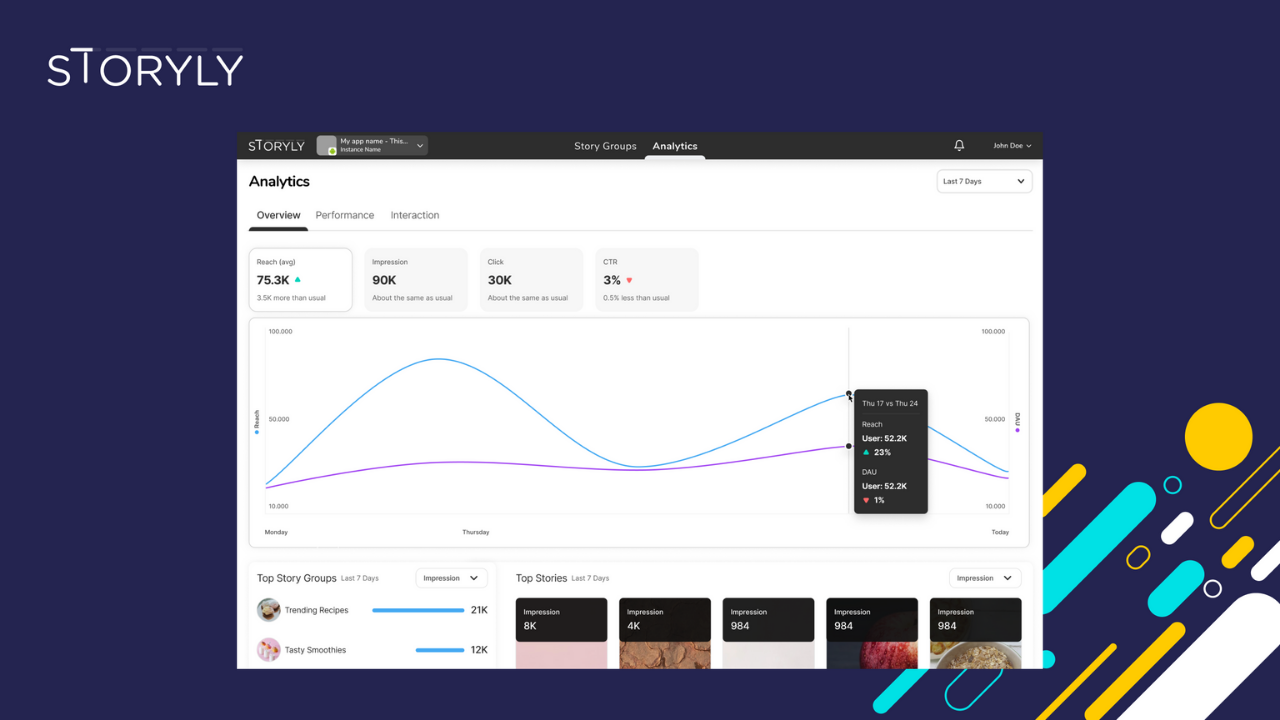
Task: Select the Impression 90K metric card
Action: 415,280
